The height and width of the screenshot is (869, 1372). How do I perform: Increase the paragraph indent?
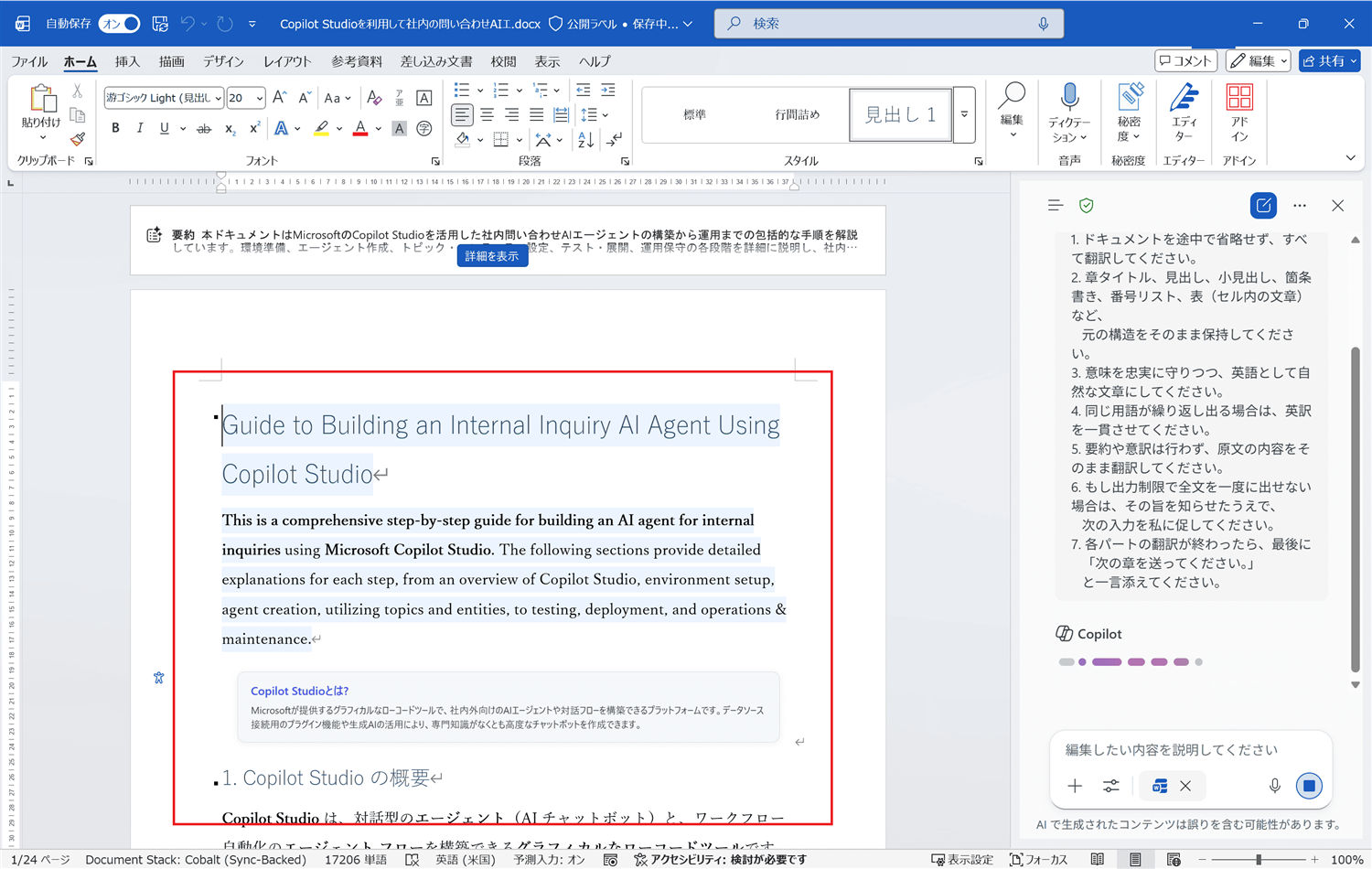[608, 90]
